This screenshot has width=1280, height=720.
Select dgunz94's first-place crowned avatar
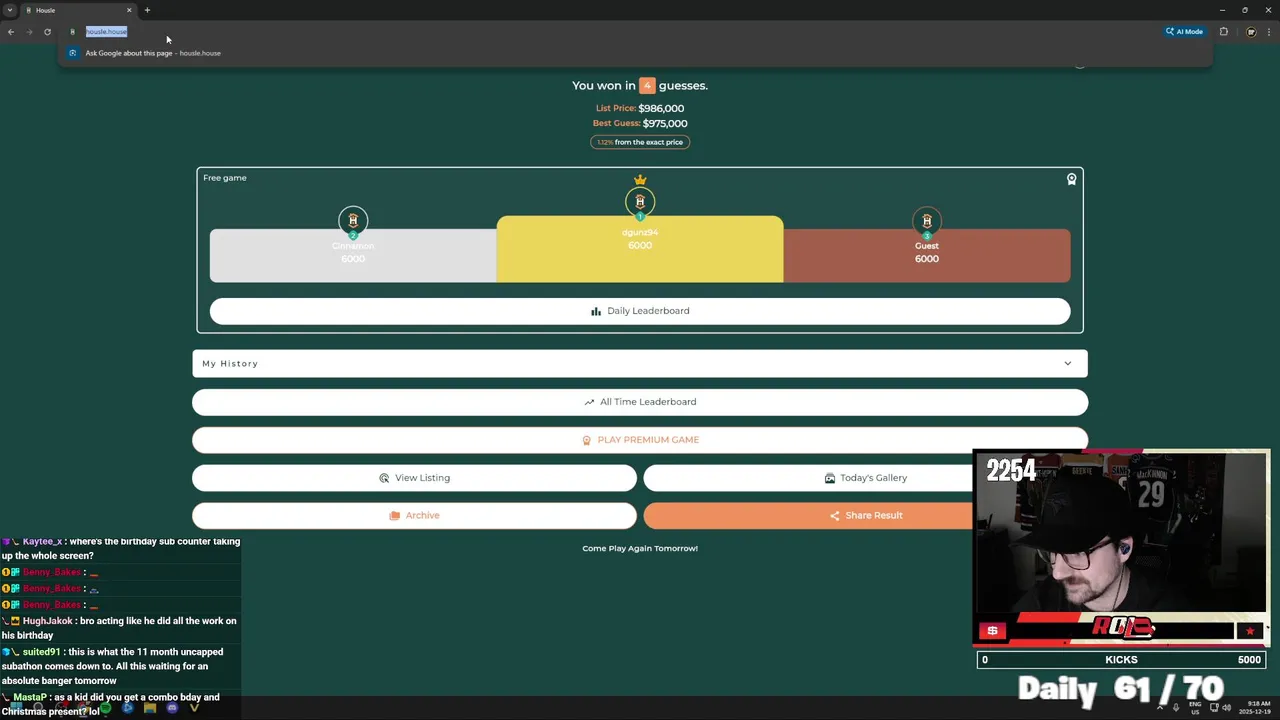640,201
